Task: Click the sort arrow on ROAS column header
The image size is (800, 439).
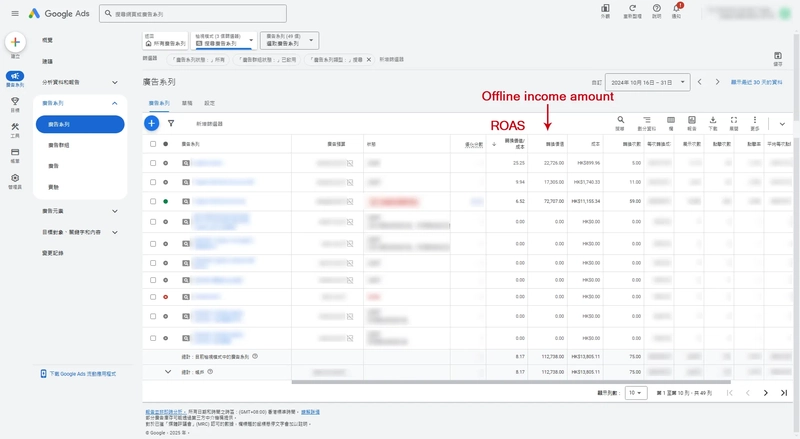Action: [x=494, y=144]
